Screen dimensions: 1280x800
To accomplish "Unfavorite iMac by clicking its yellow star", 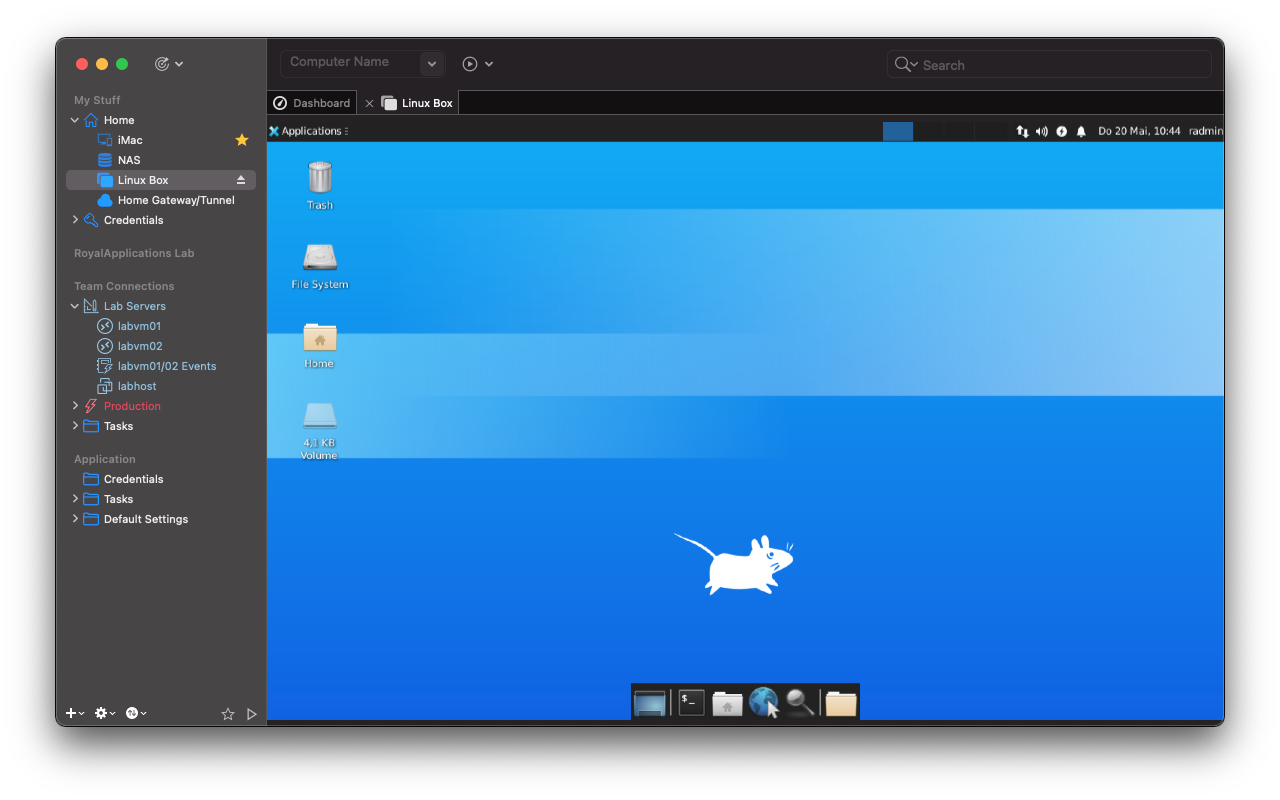I will pyautogui.click(x=241, y=140).
